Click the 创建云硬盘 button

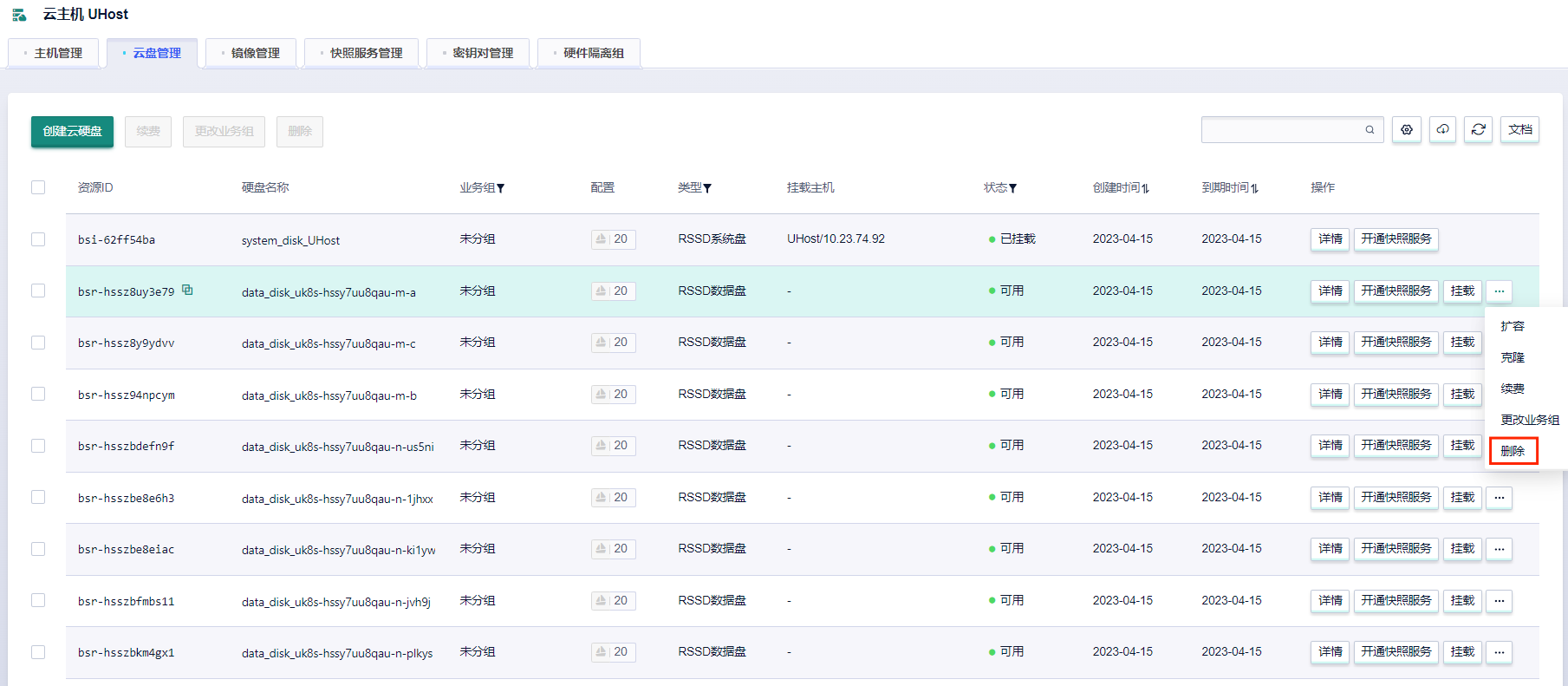pyautogui.click(x=73, y=132)
